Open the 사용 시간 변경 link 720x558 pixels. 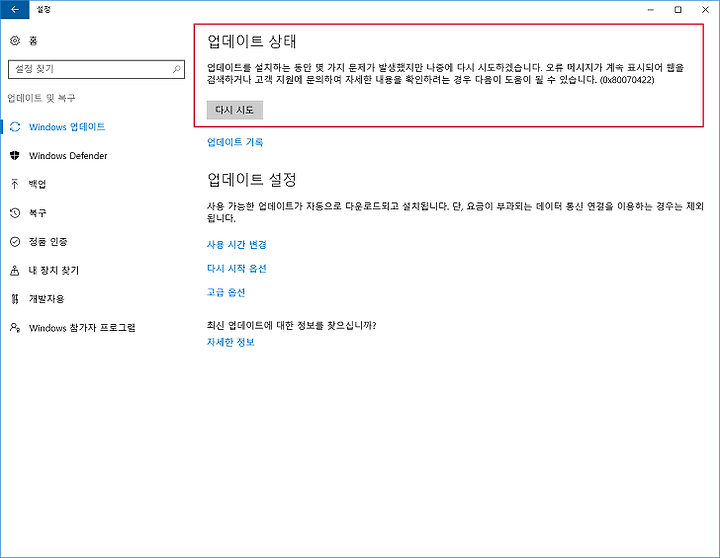tap(236, 244)
